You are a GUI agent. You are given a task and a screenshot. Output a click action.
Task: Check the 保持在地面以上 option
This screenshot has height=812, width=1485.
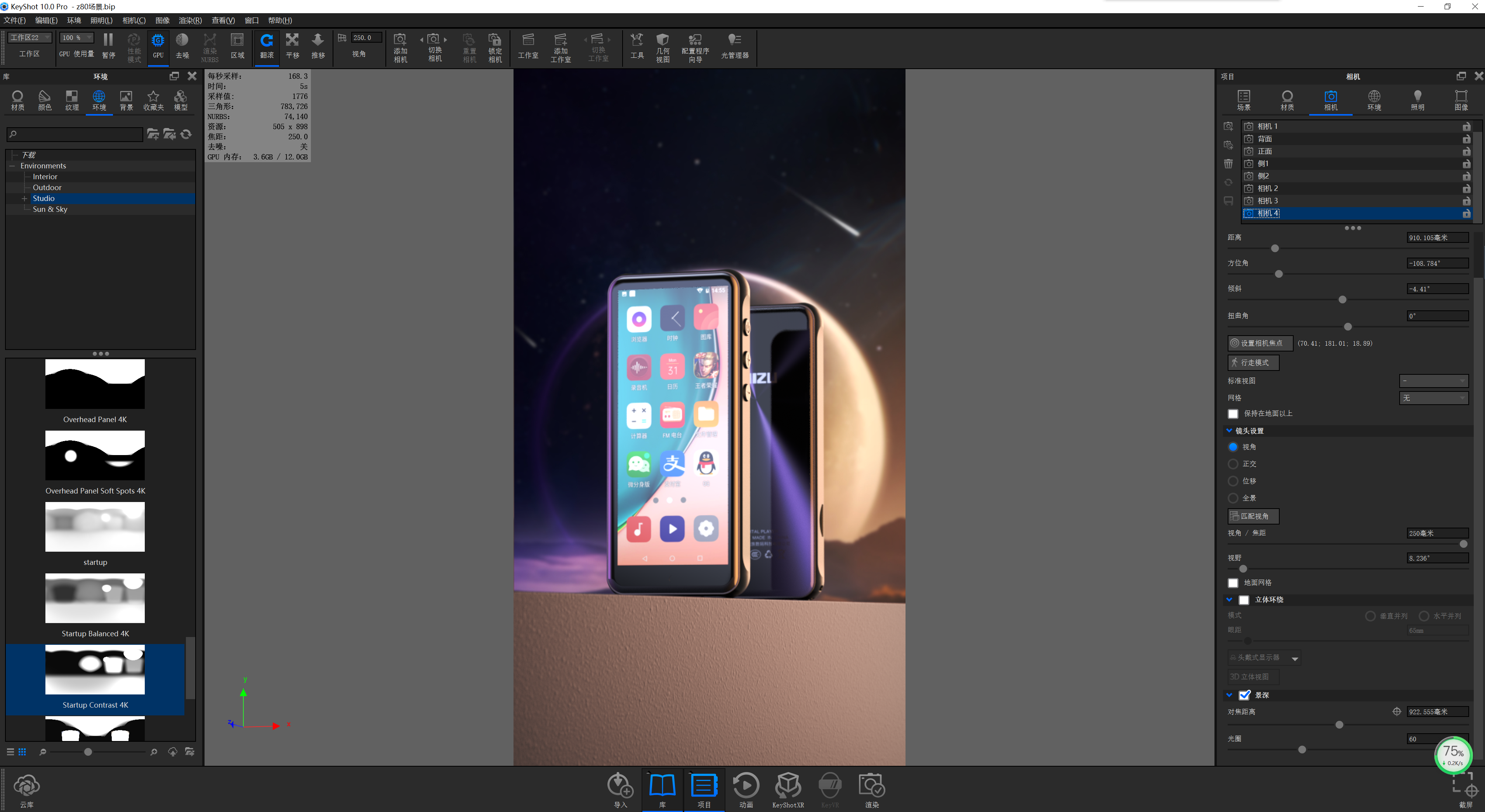[1233, 413]
